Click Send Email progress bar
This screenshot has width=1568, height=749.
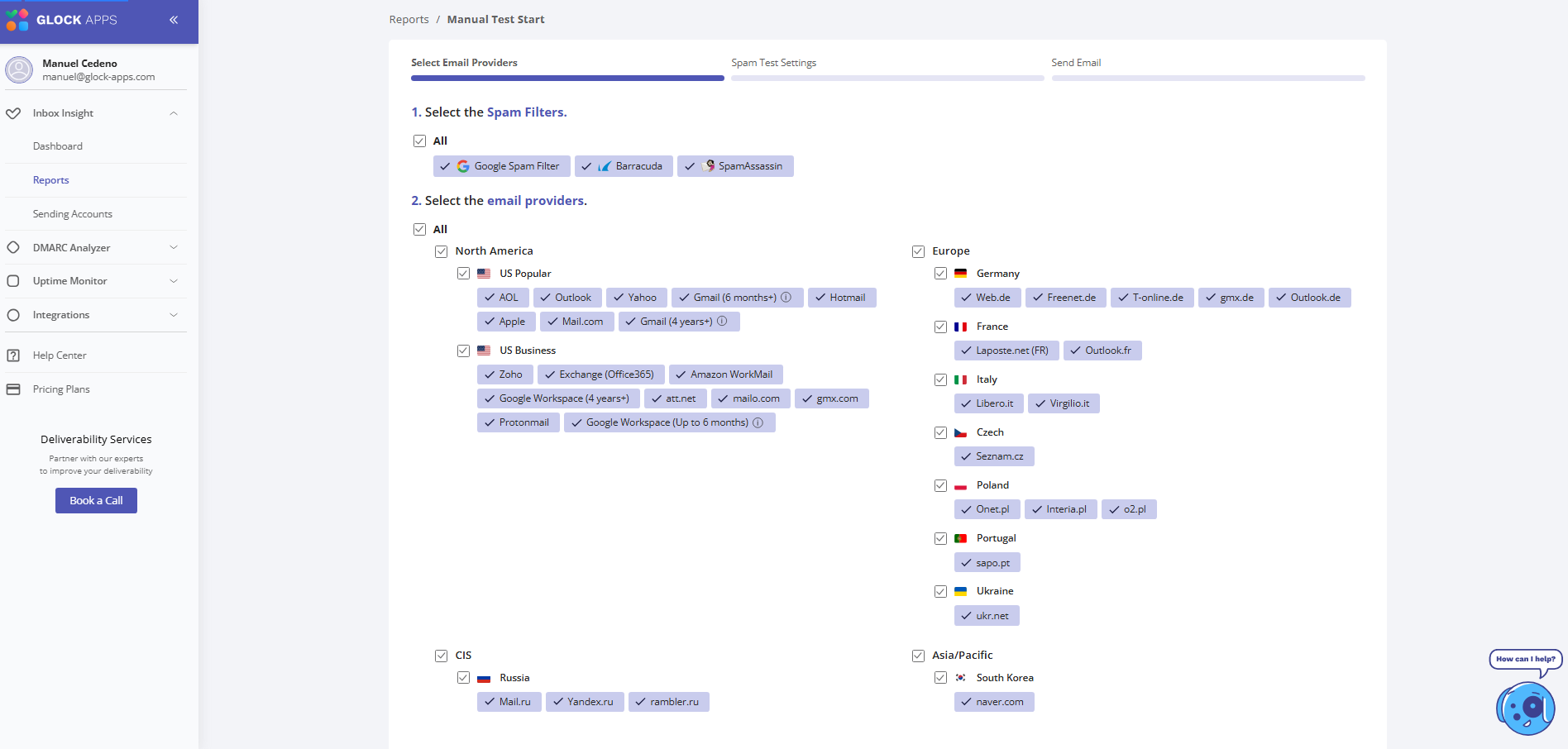pyautogui.click(x=1208, y=79)
